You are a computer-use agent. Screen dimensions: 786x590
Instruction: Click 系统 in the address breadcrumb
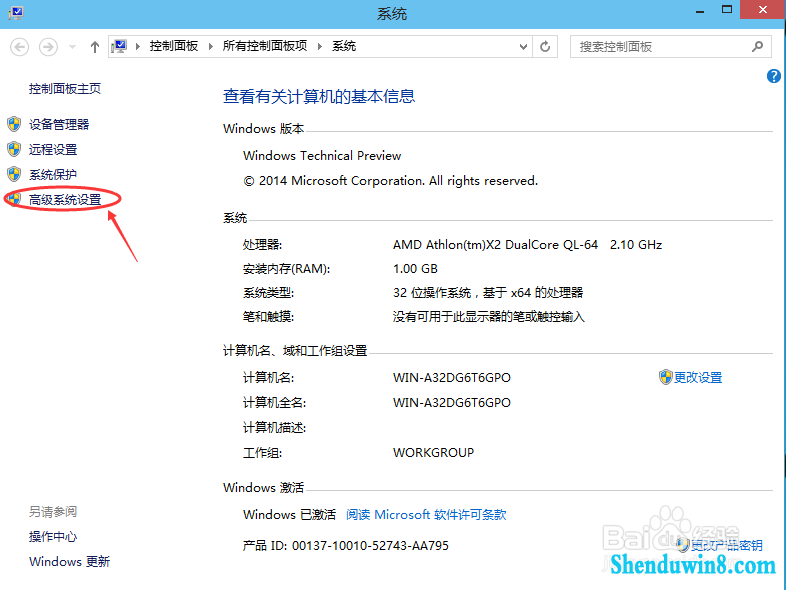point(344,46)
